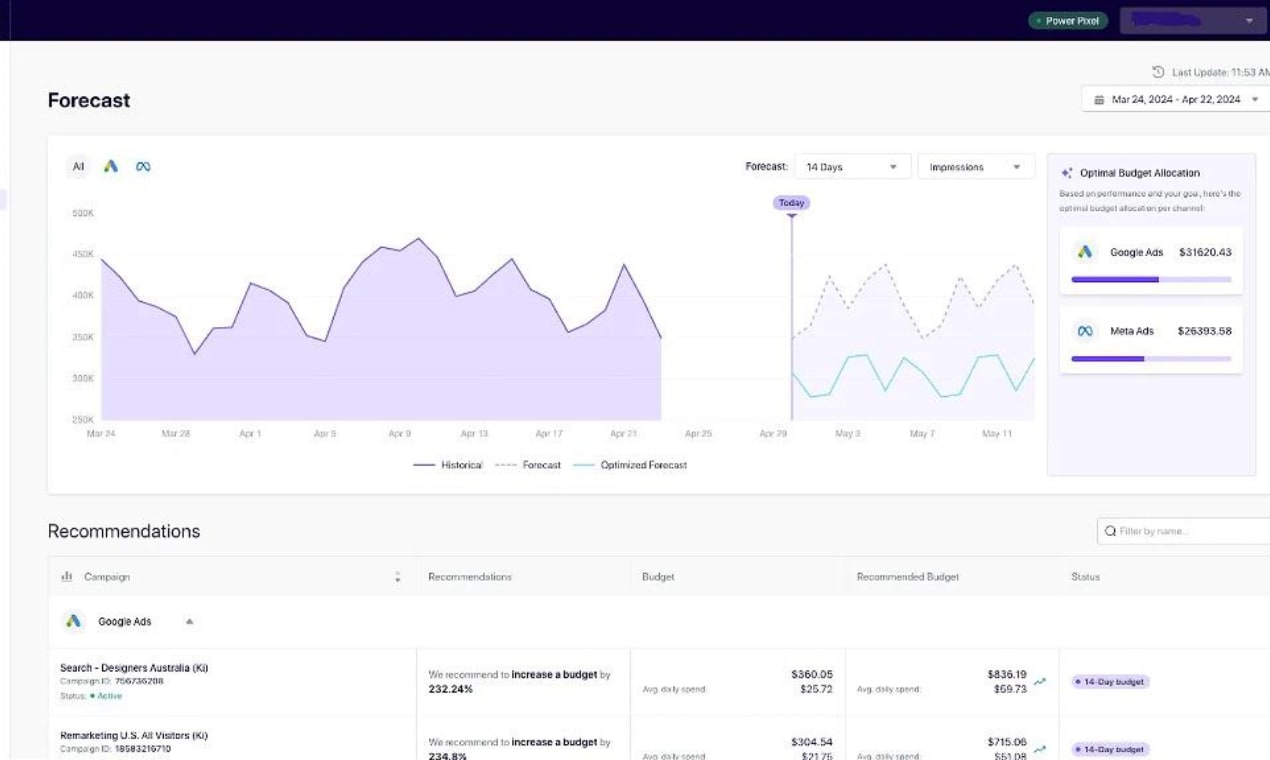Click the Recommendations section heading
1270x760 pixels.
(x=124, y=531)
